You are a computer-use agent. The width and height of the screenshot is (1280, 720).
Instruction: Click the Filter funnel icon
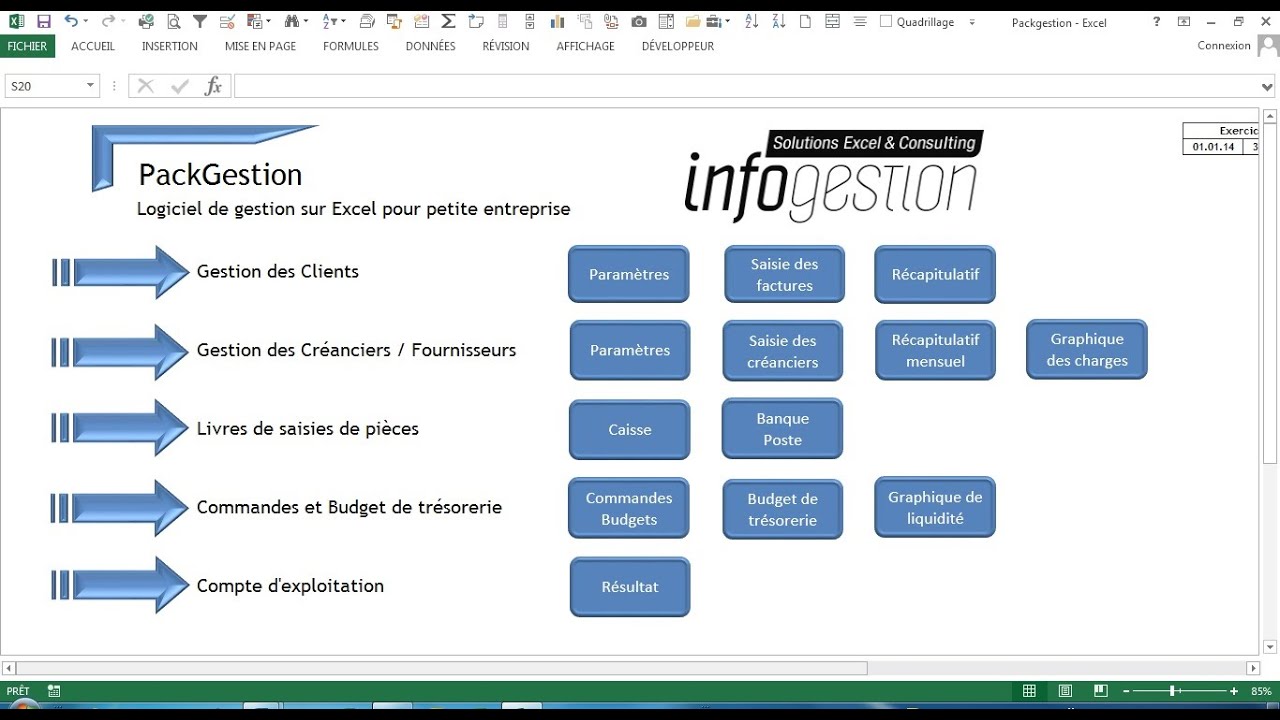point(200,22)
